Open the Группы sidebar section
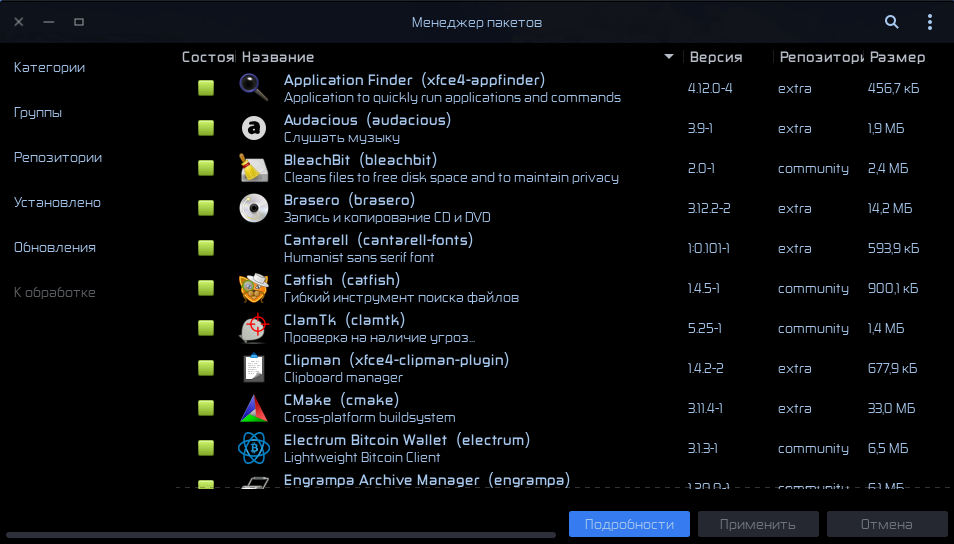Viewport: 954px width, 544px height. 38,113
